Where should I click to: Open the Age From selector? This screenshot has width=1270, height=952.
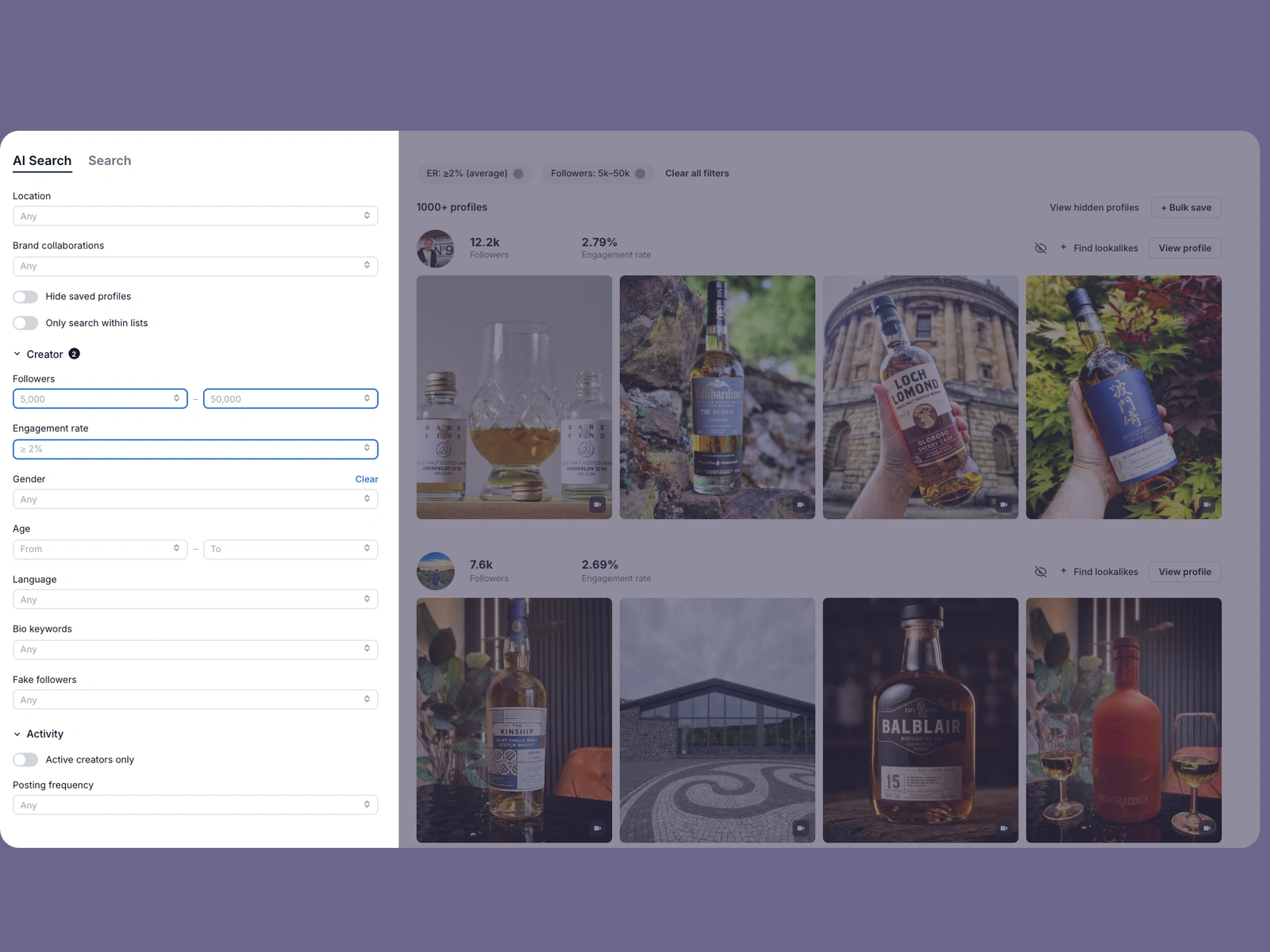pos(100,549)
